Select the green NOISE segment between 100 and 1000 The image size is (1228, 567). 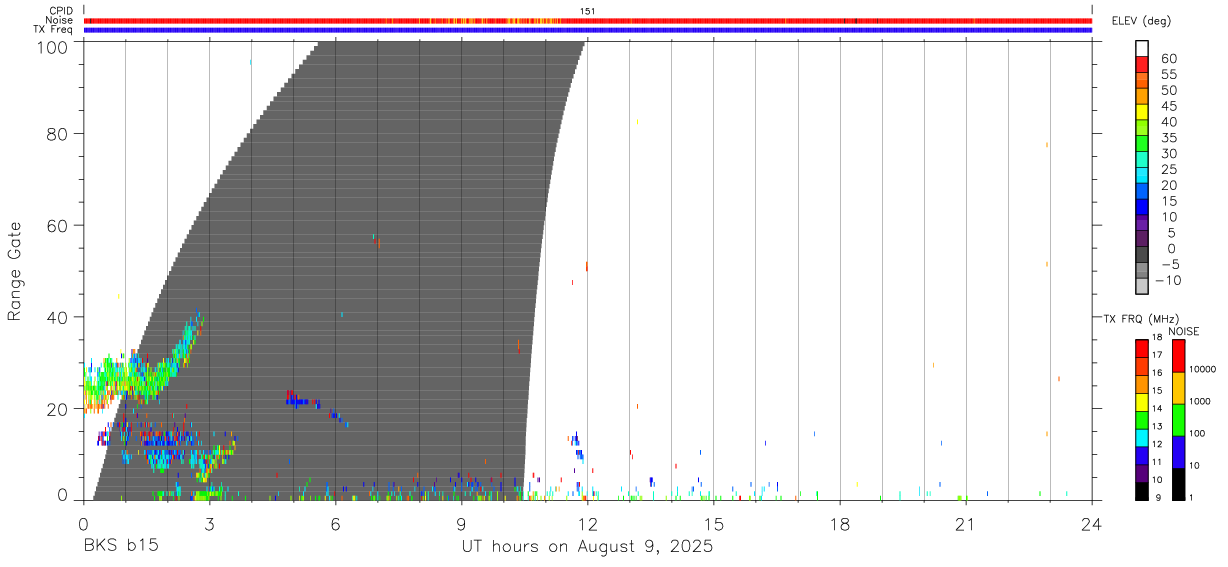click(1178, 420)
